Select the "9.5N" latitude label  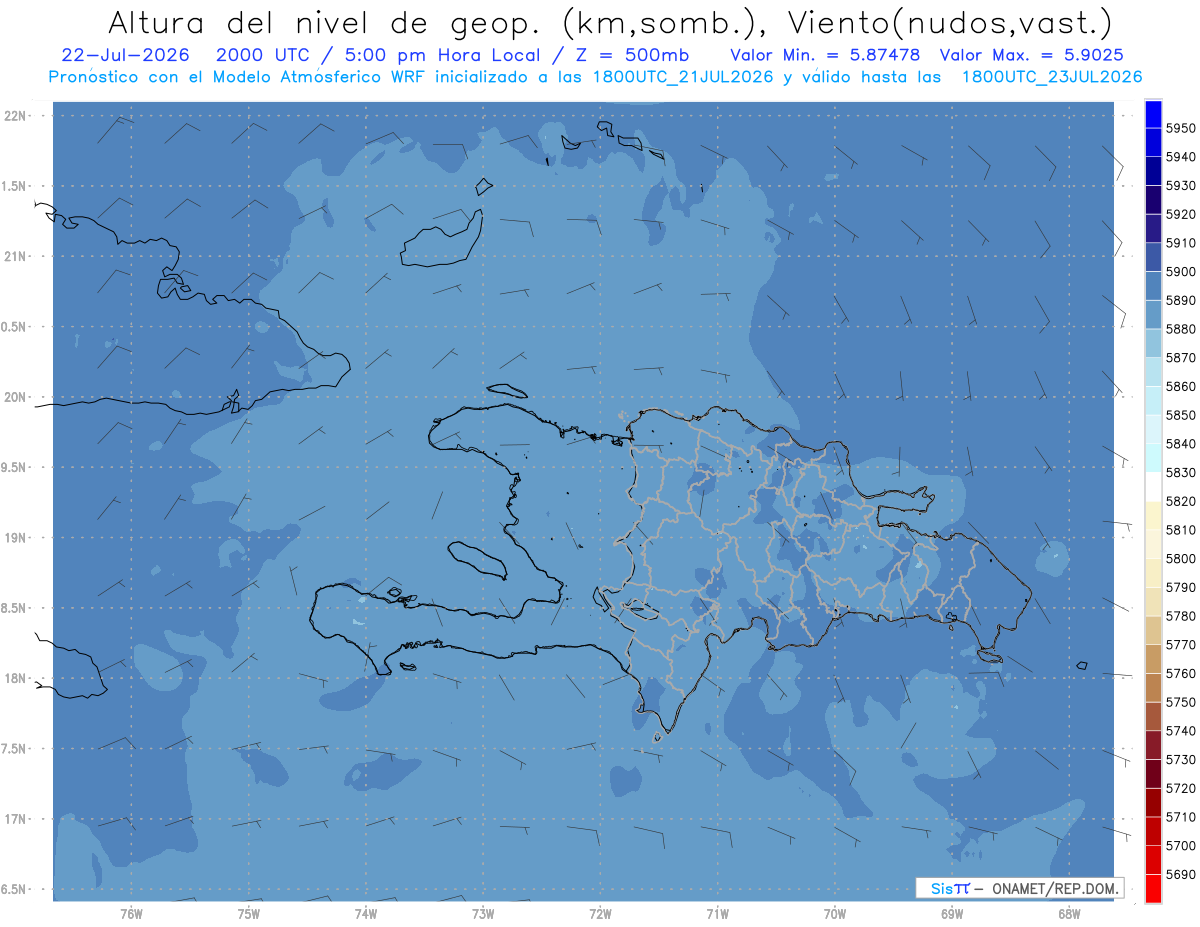[x=15, y=467]
